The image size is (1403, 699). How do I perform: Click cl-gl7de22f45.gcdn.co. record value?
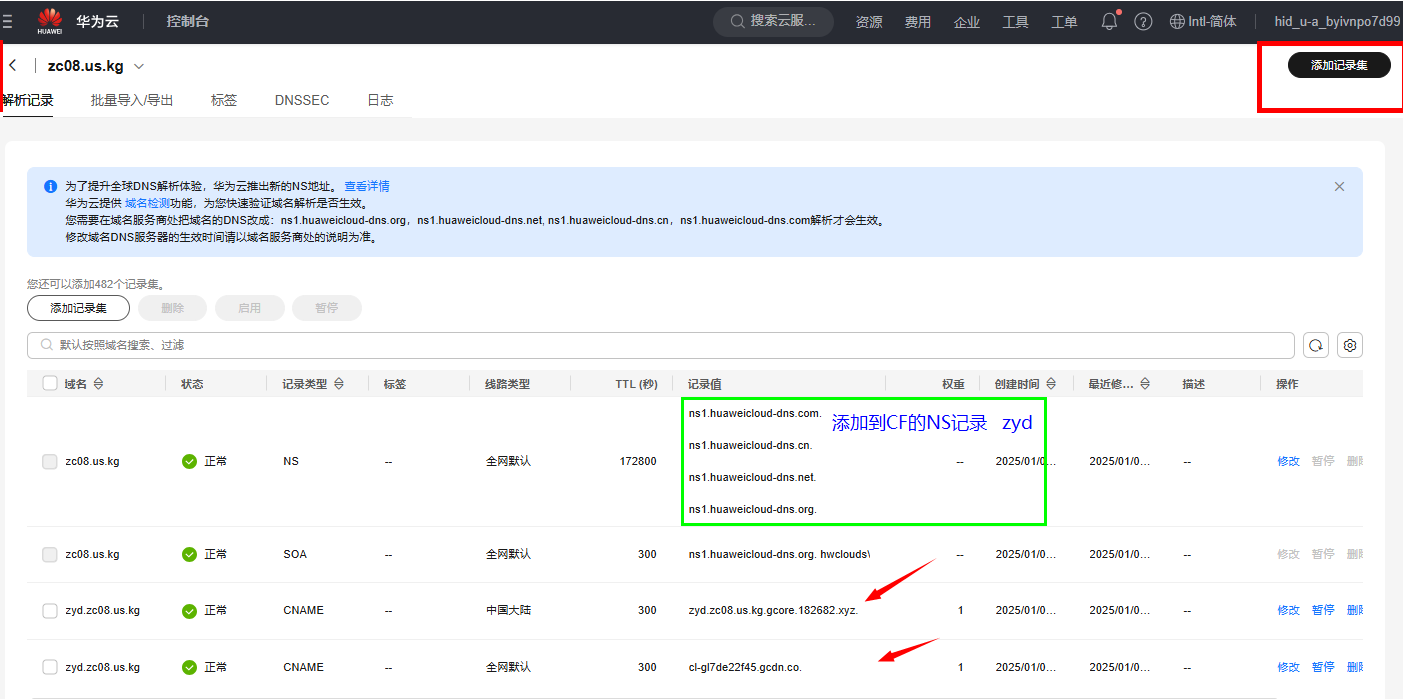point(745,667)
